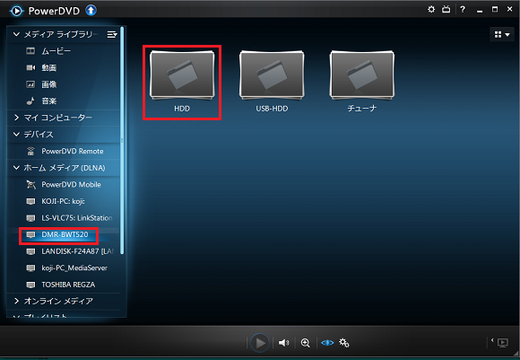Open the チューナ folder thumbnail

pos(362,75)
